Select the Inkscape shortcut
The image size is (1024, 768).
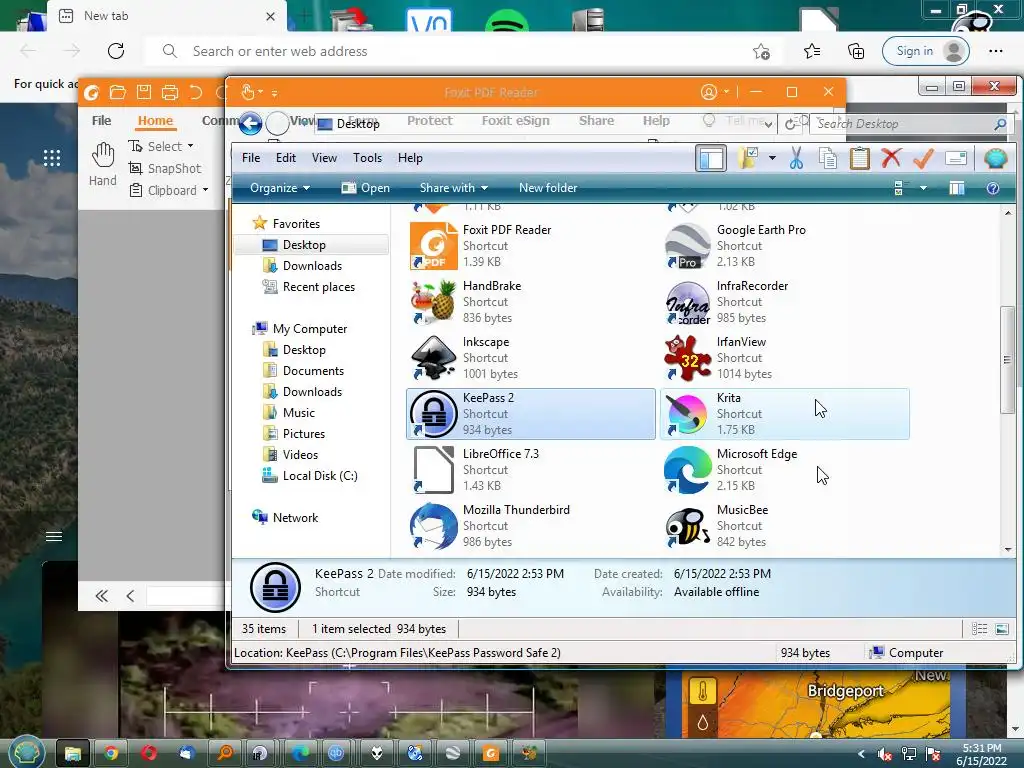point(530,358)
